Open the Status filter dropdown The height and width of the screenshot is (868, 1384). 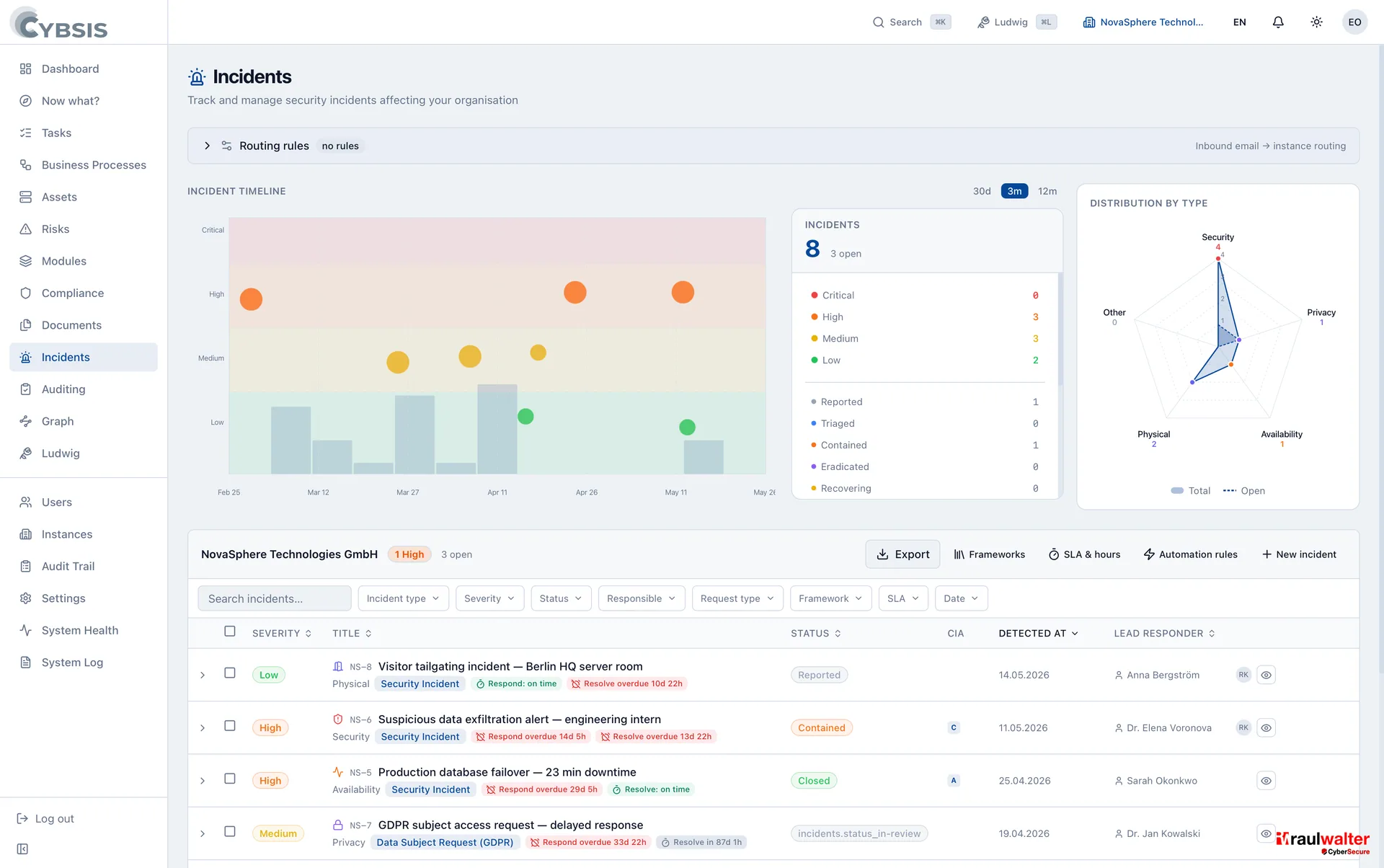click(561, 598)
